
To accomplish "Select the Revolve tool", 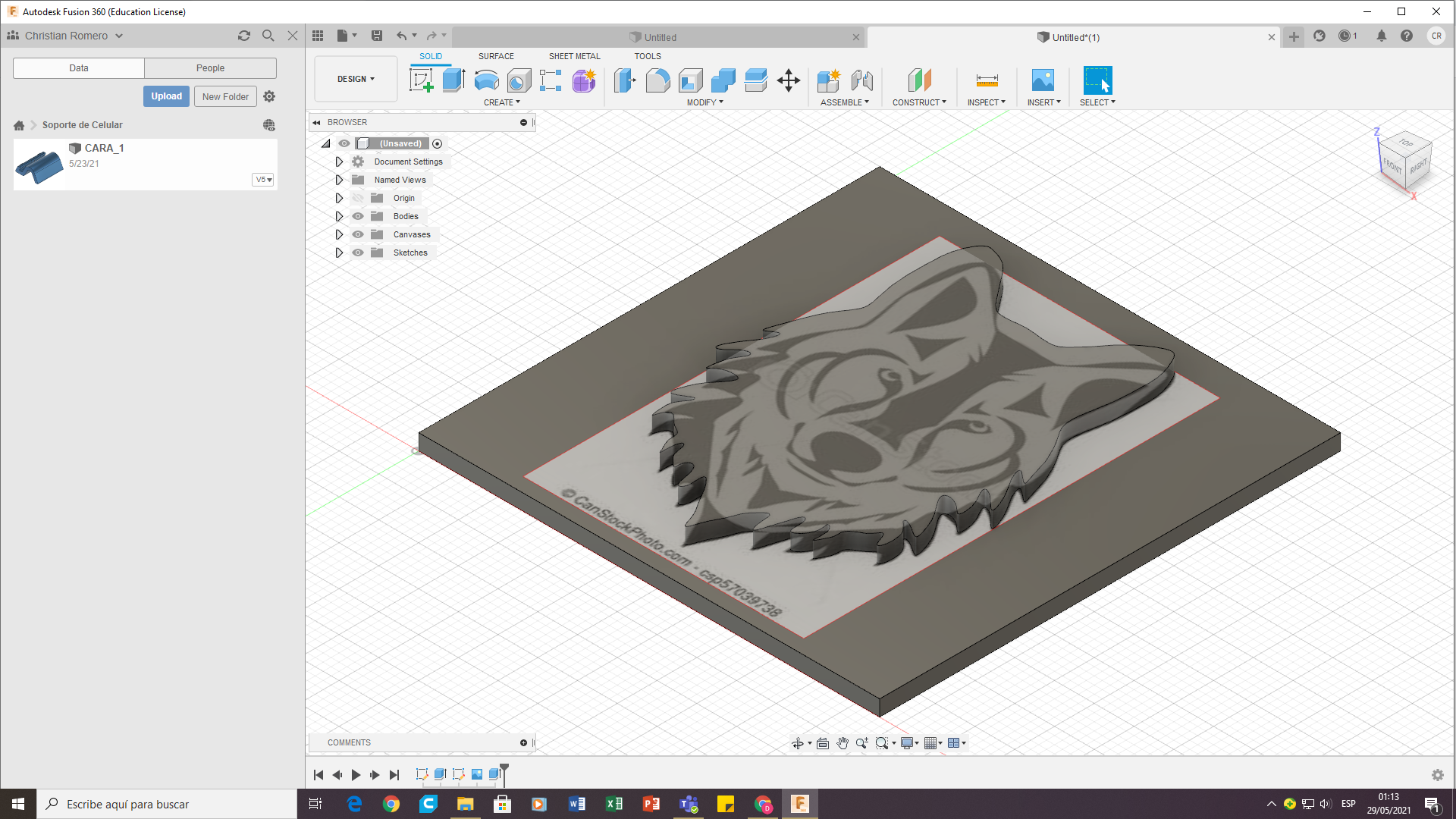I will tap(486, 80).
